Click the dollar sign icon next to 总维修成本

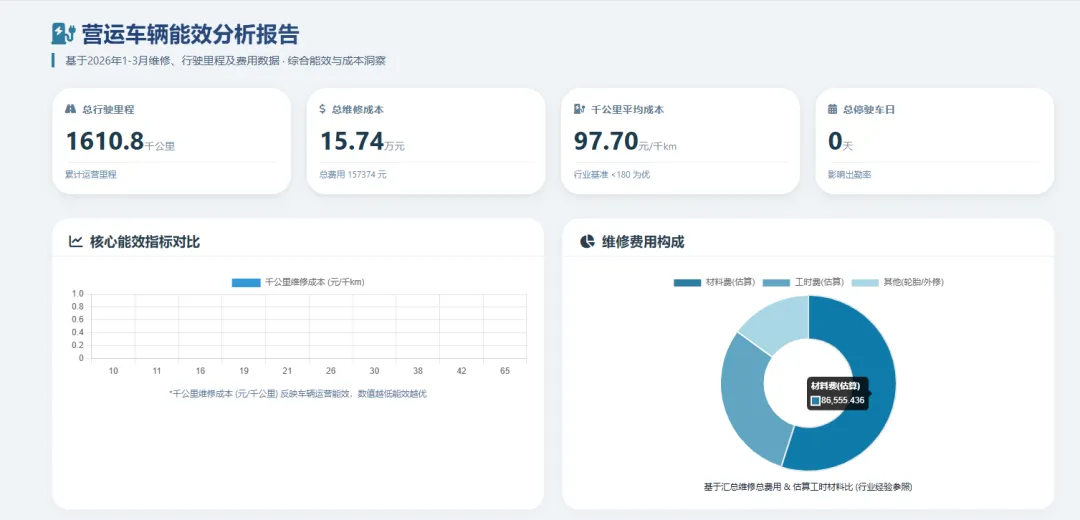pos(322,109)
